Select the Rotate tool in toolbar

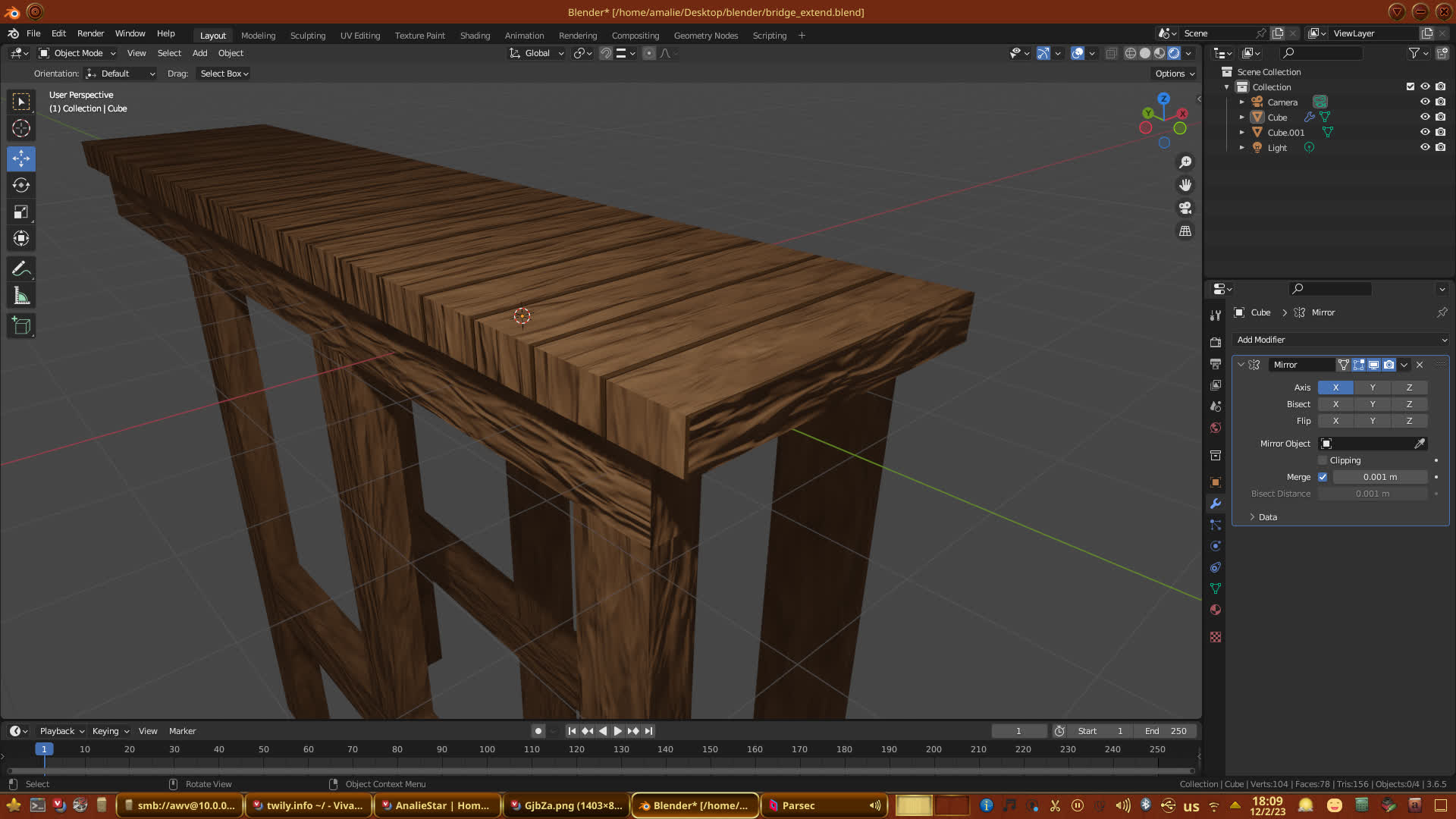[21, 186]
